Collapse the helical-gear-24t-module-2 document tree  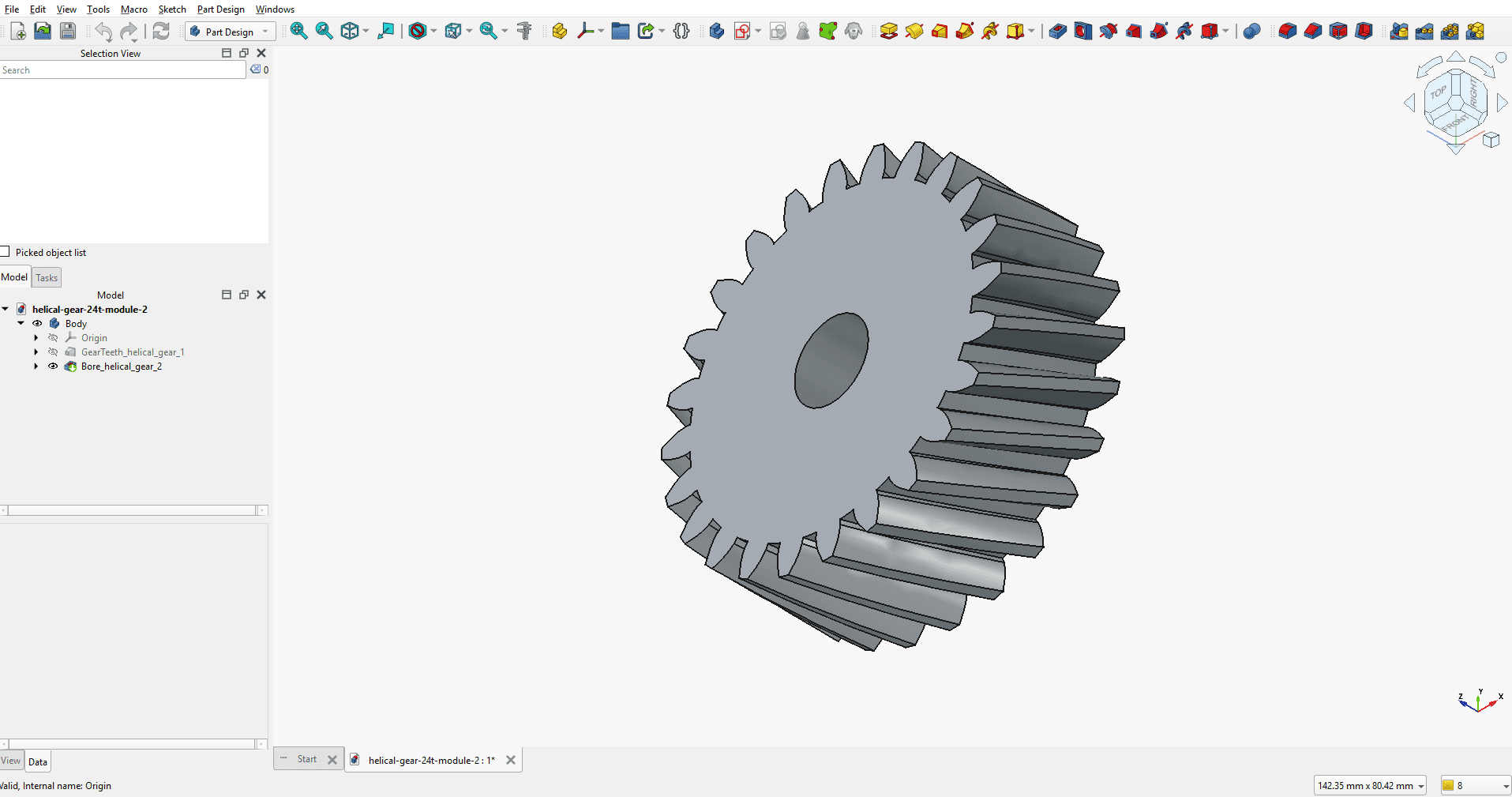tap(6, 310)
